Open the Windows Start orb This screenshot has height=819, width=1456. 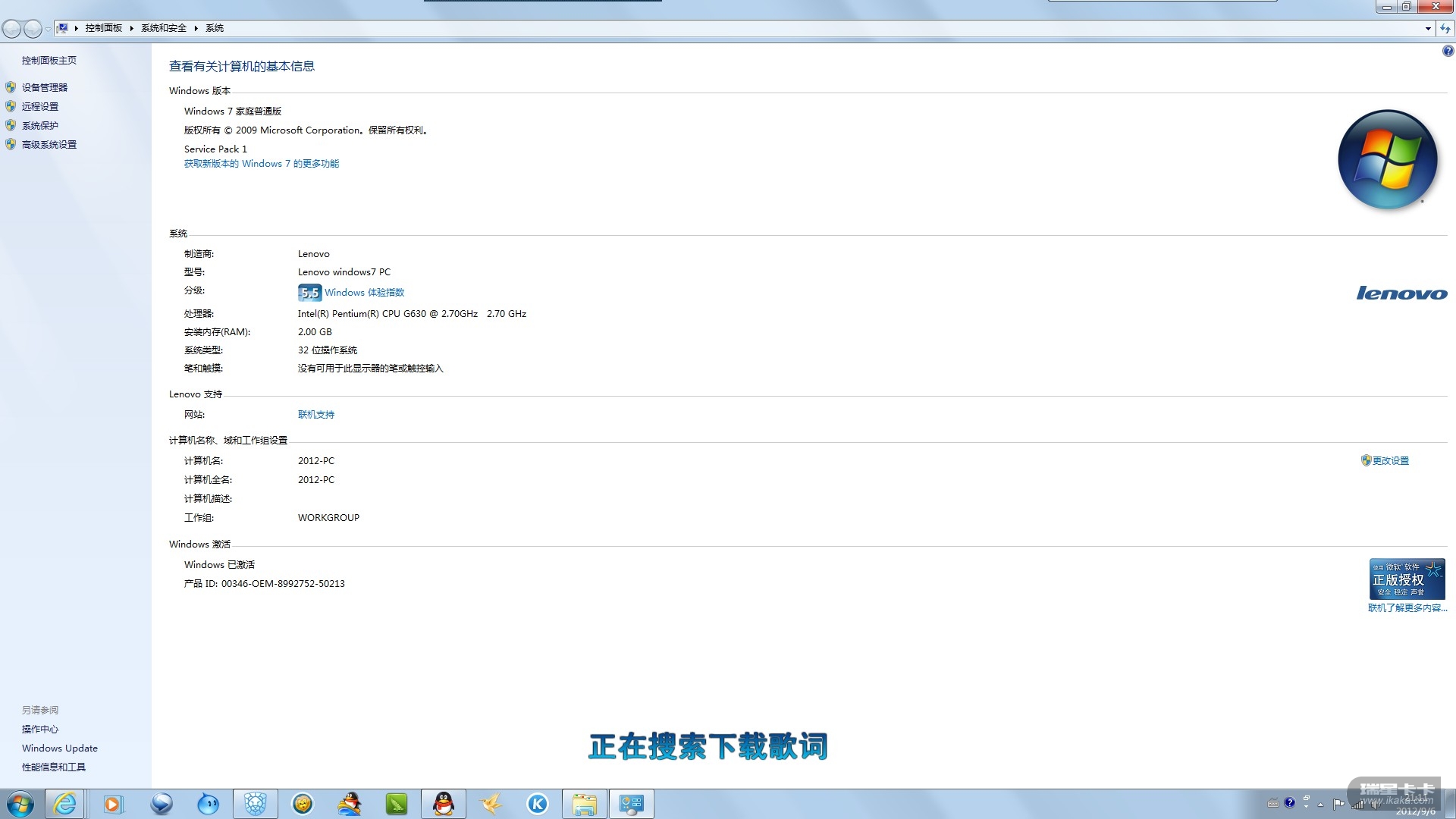(x=20, y=804)
